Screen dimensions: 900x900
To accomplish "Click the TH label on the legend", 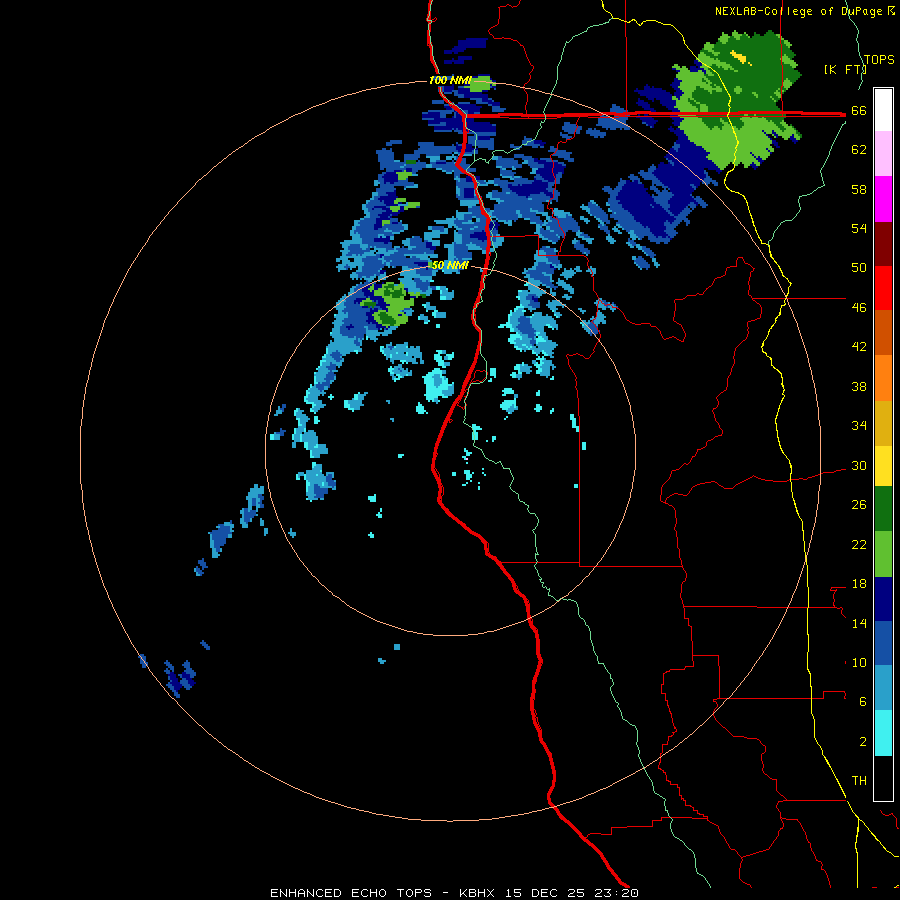I will point(859,781).
